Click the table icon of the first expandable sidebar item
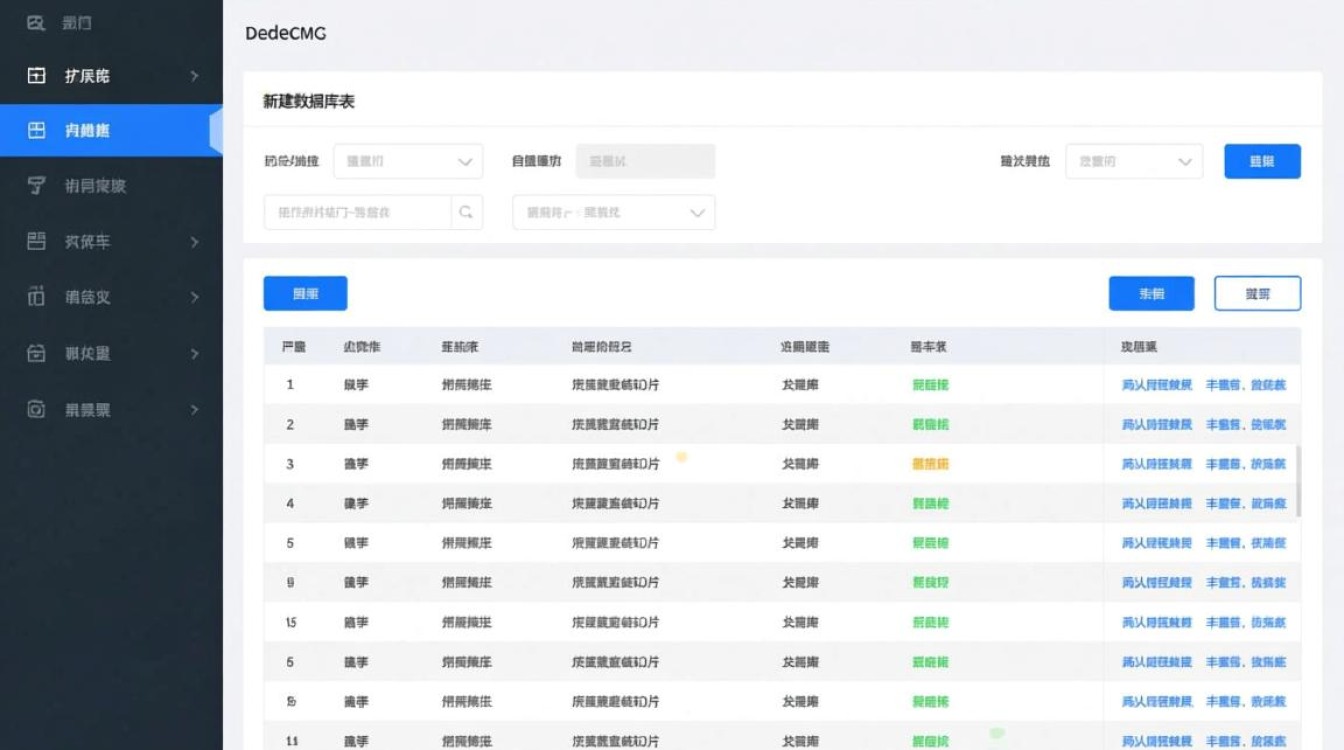This screenshot has width=1344, height=750. coord(36,76)
